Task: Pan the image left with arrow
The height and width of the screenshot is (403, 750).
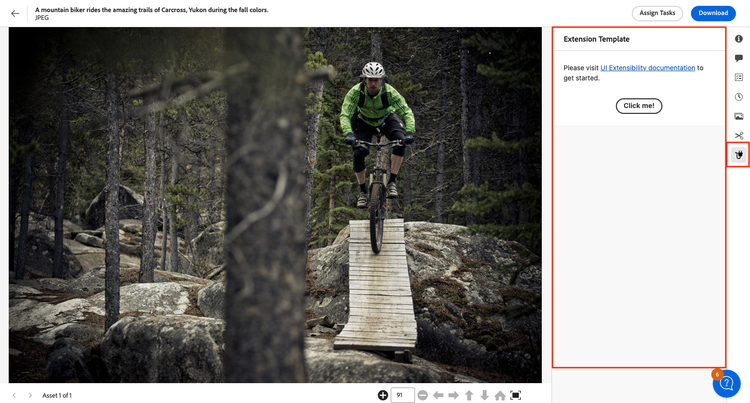Action: point(438,395)
